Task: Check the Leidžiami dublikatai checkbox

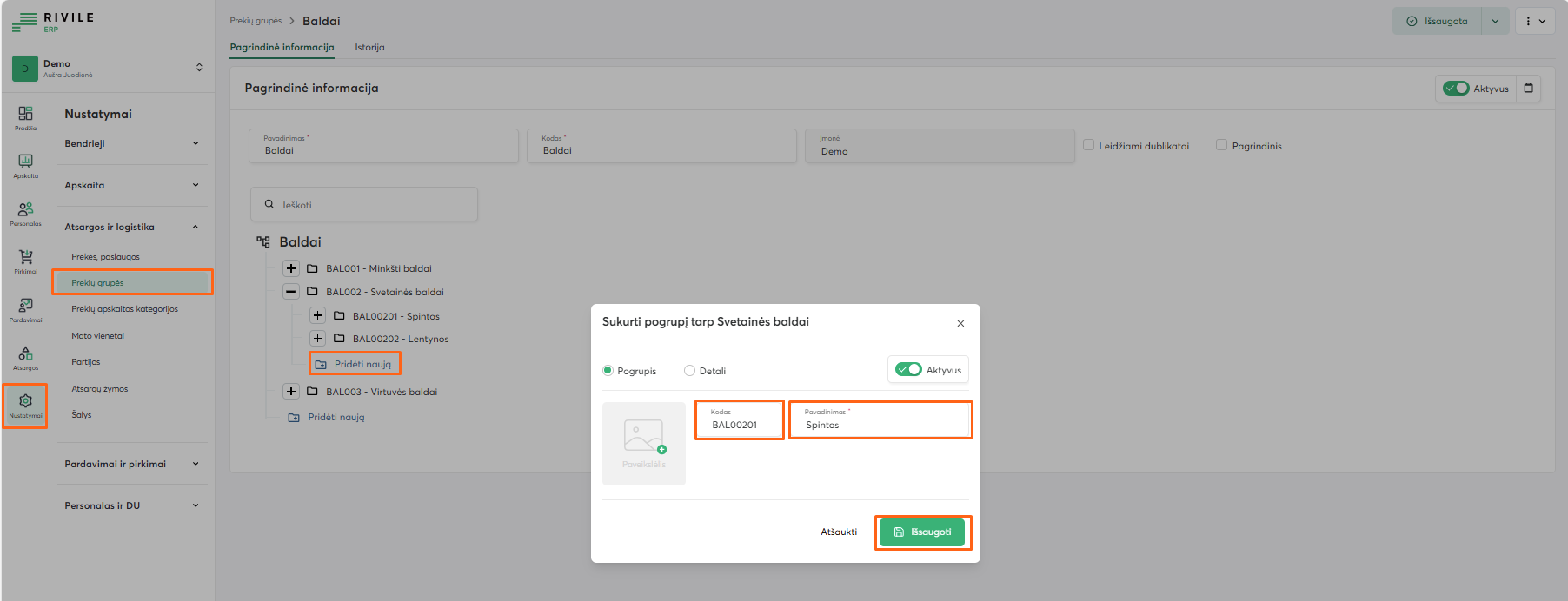Action: pyautogui.click(x=1088, y=145)
